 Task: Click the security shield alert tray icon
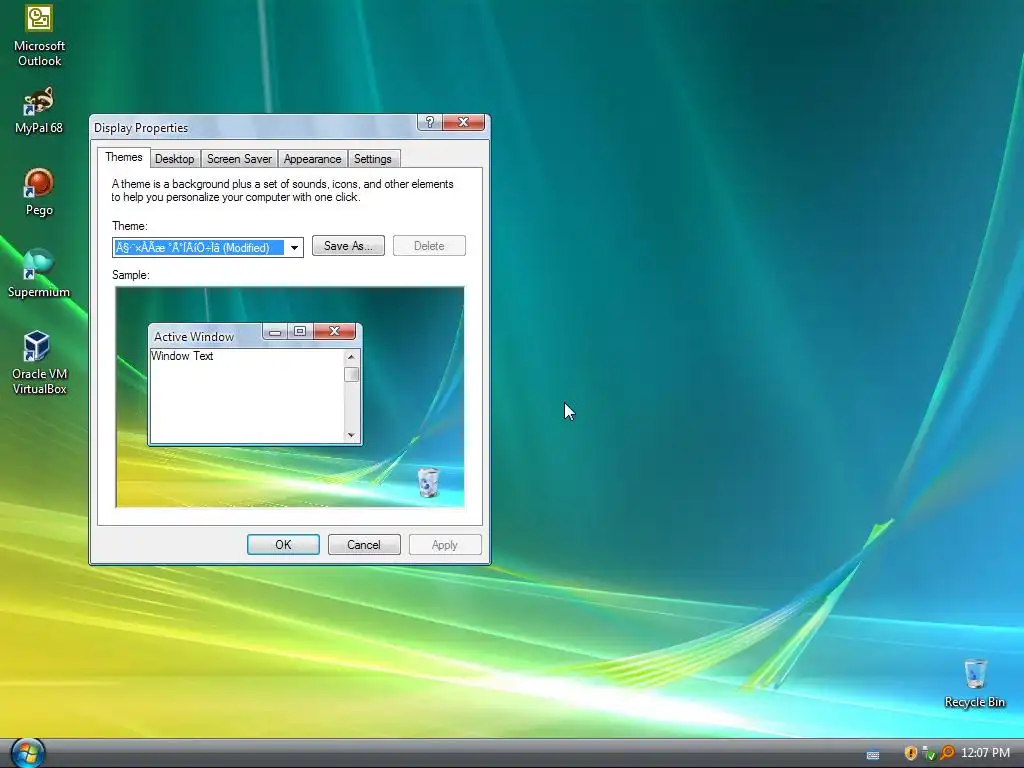click(x=910, y=753)
